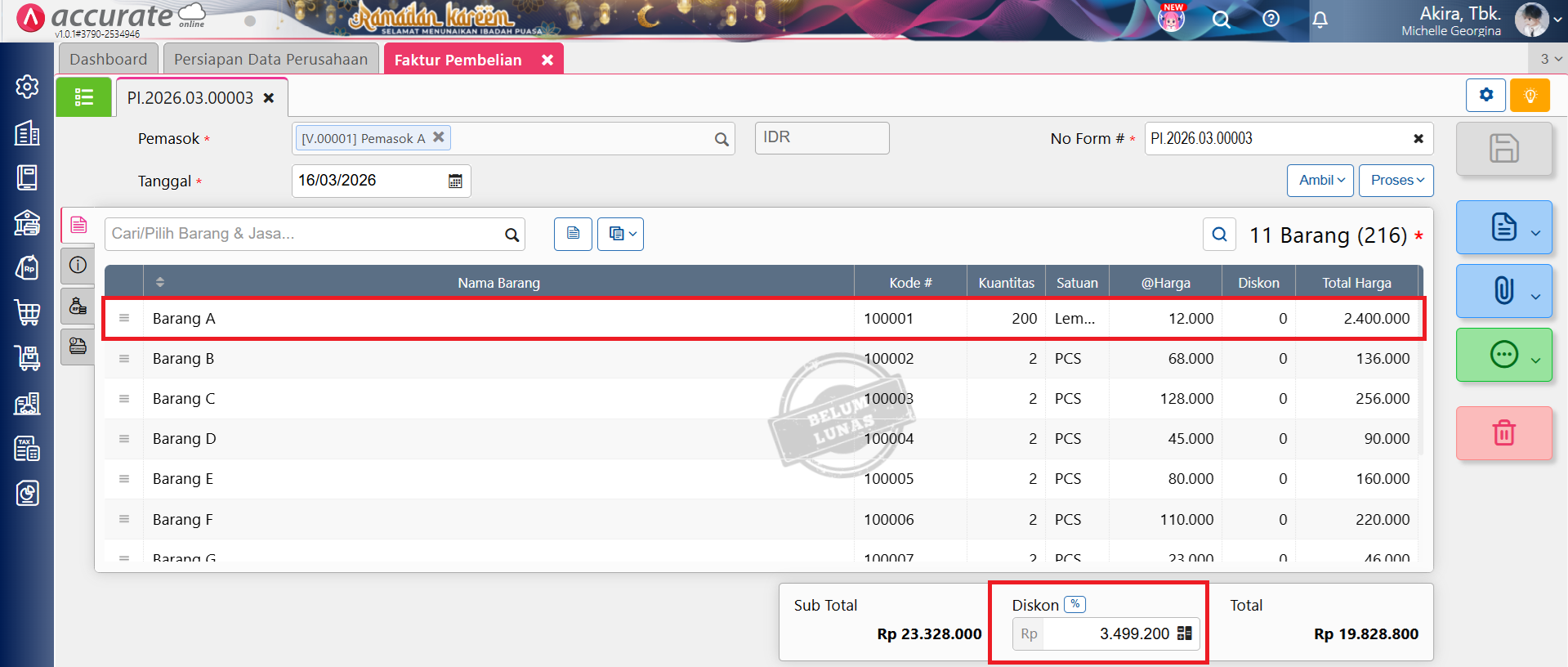
Task: Toggle the Diskon percent mode
Action: pyautogui.click(x=1074, y=605)
